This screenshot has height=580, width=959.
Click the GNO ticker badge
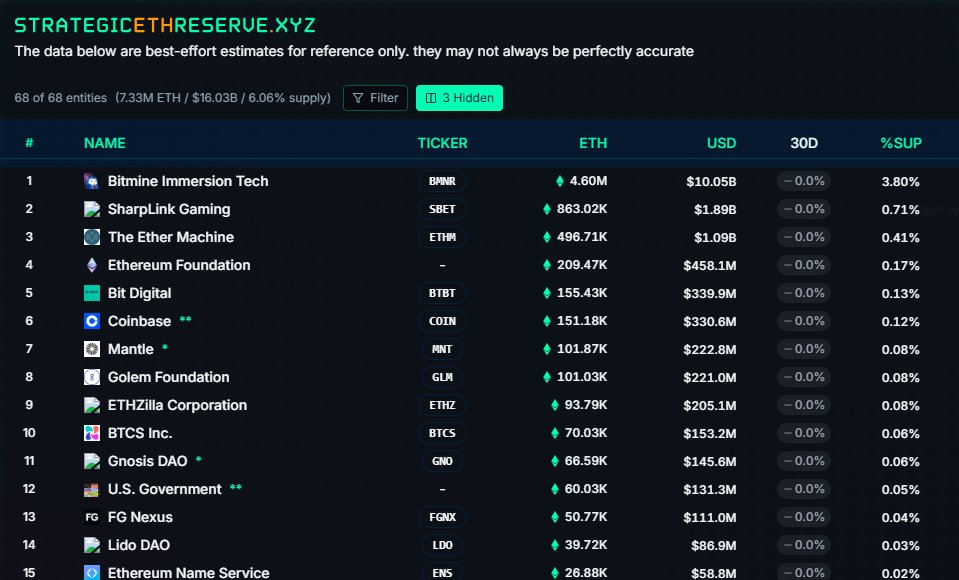[x=442, y=461]
